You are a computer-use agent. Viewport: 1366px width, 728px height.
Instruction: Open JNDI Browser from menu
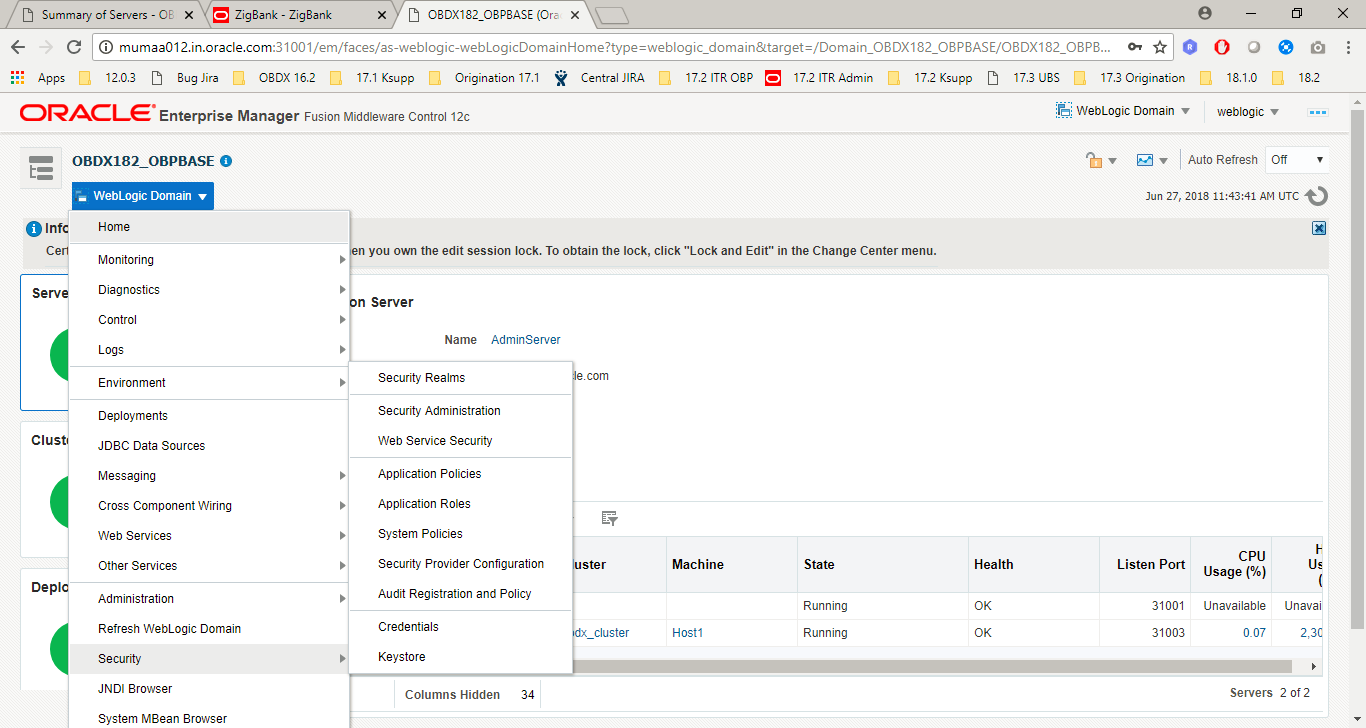[209, 689]
